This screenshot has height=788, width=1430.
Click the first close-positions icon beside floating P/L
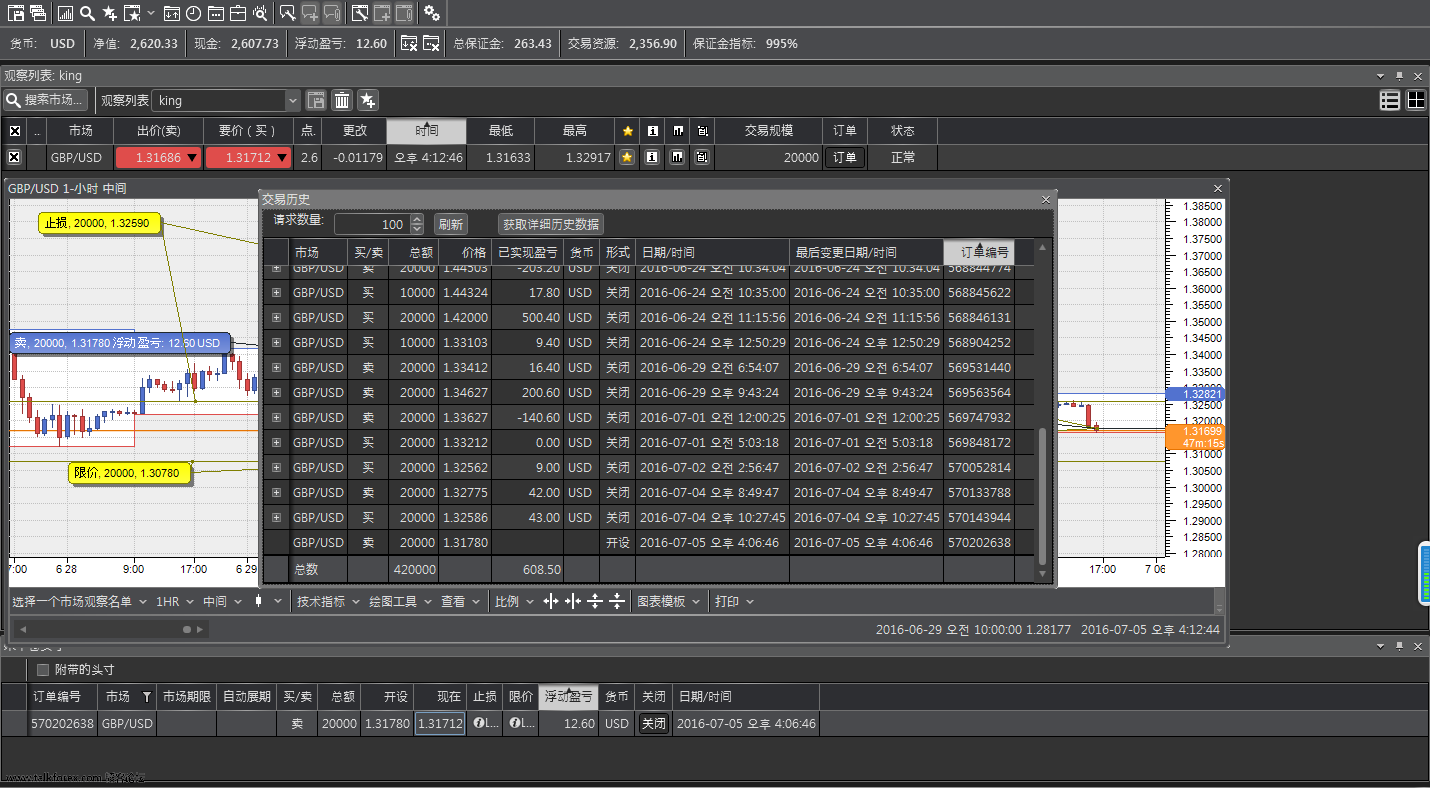tap(409, 43)
